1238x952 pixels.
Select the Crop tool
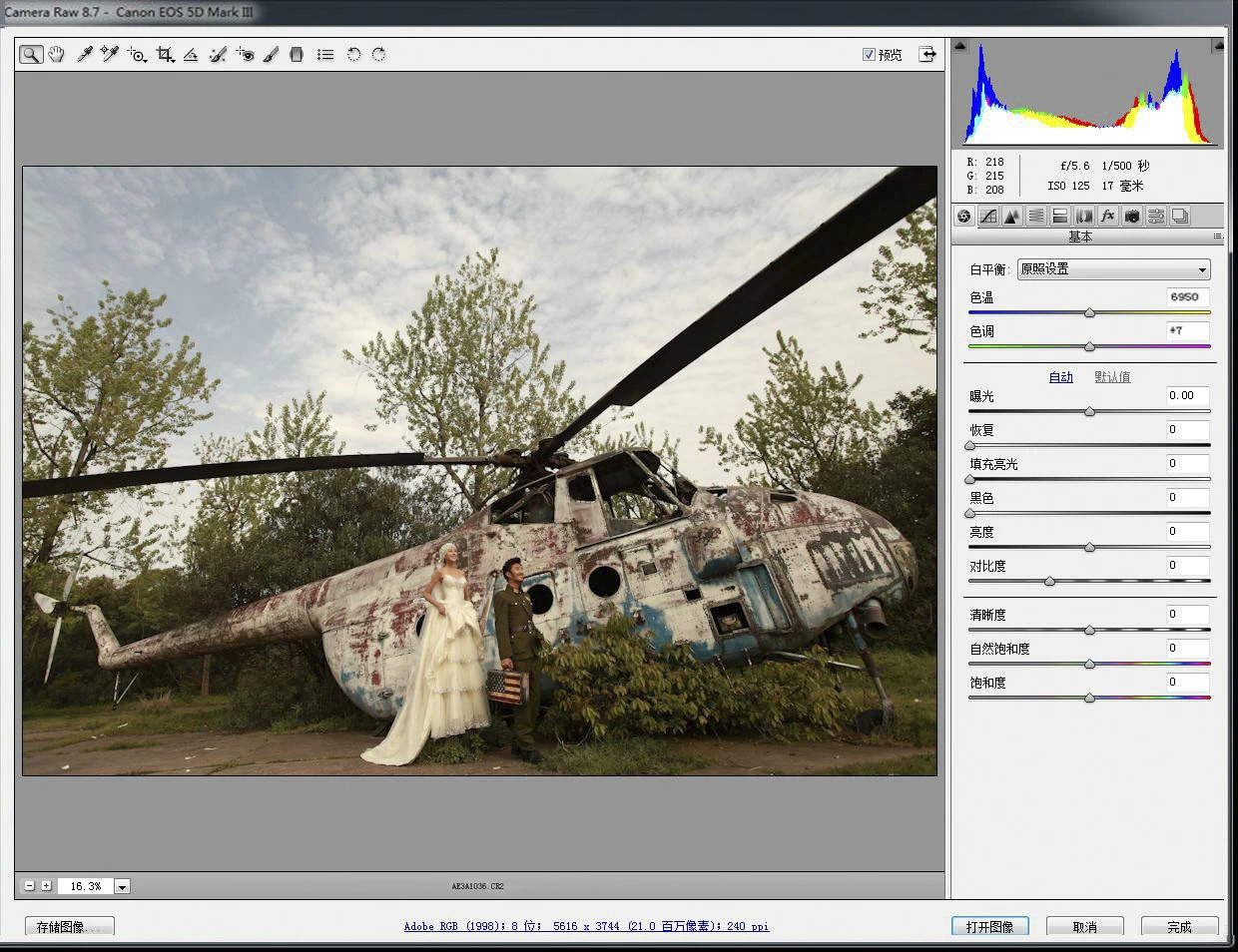pyautogui.click(x=166, y=55)
